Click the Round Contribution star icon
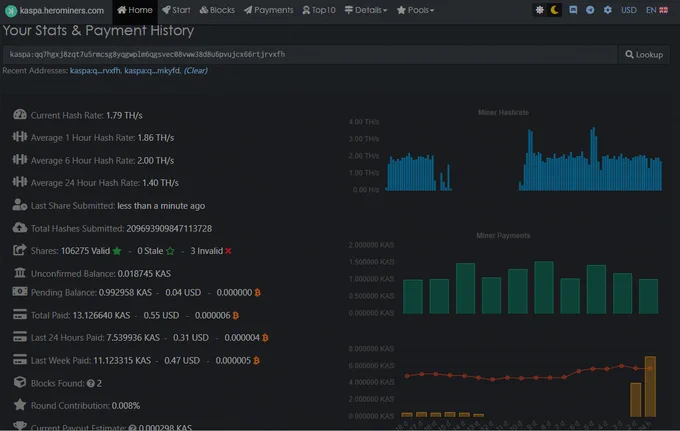680x431 pixels. pyautogui.click(x=20, y=405)
